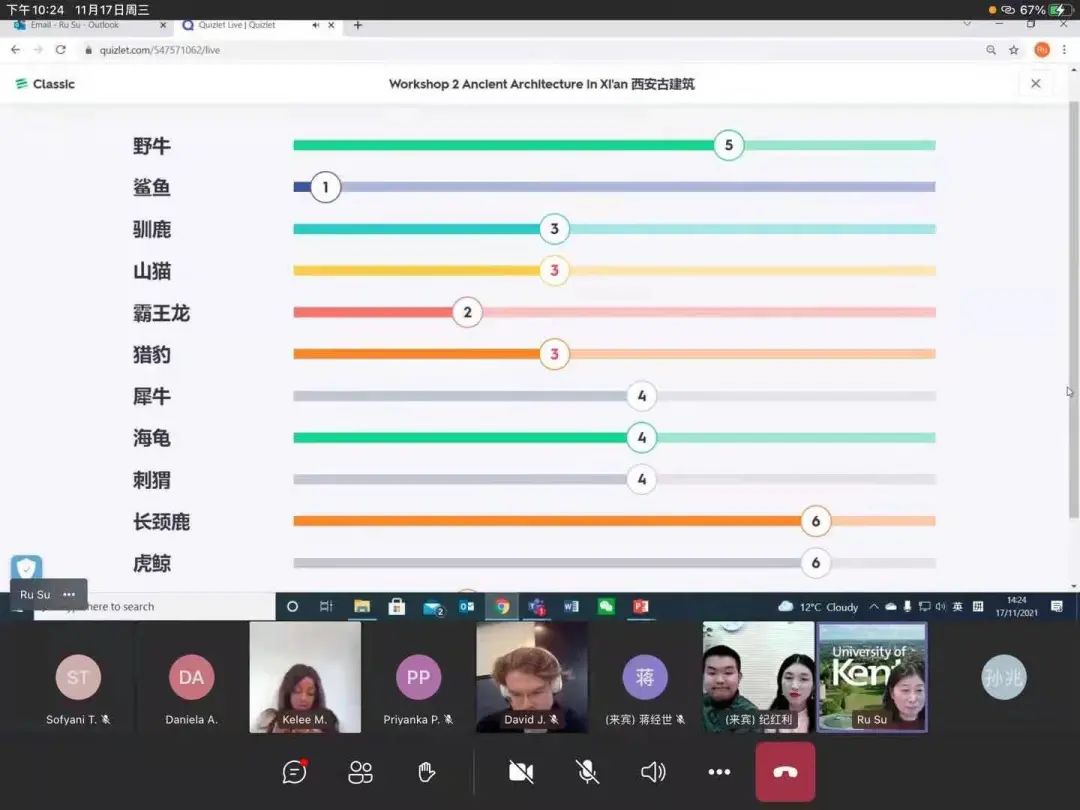This screenshot has width=1080, height=810.
Task: Mute audio on the Quizlet Live tab
Action: pyautogui.click(x=317, y=25)
